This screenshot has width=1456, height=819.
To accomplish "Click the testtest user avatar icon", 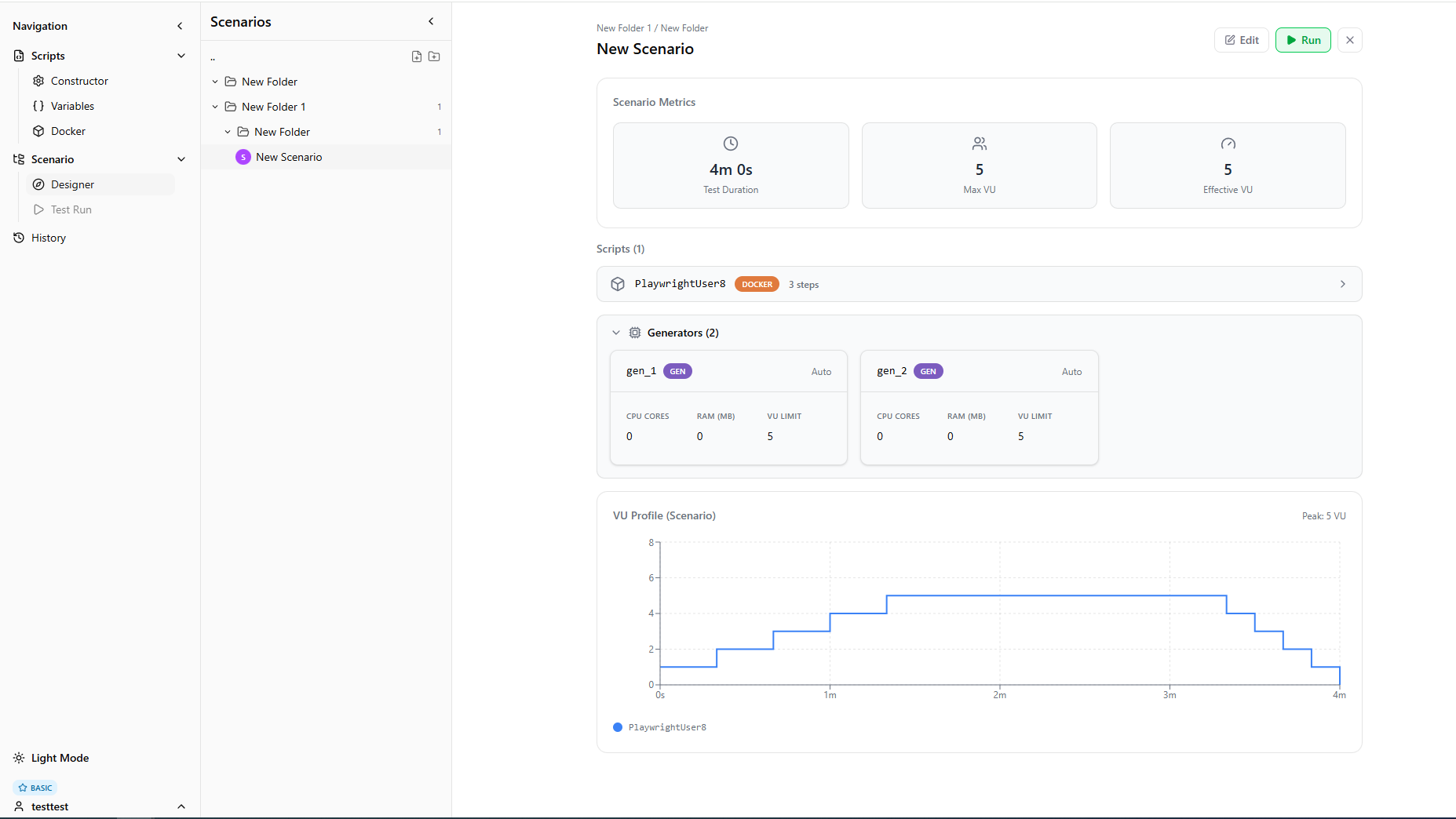I will tap(19, 806).
